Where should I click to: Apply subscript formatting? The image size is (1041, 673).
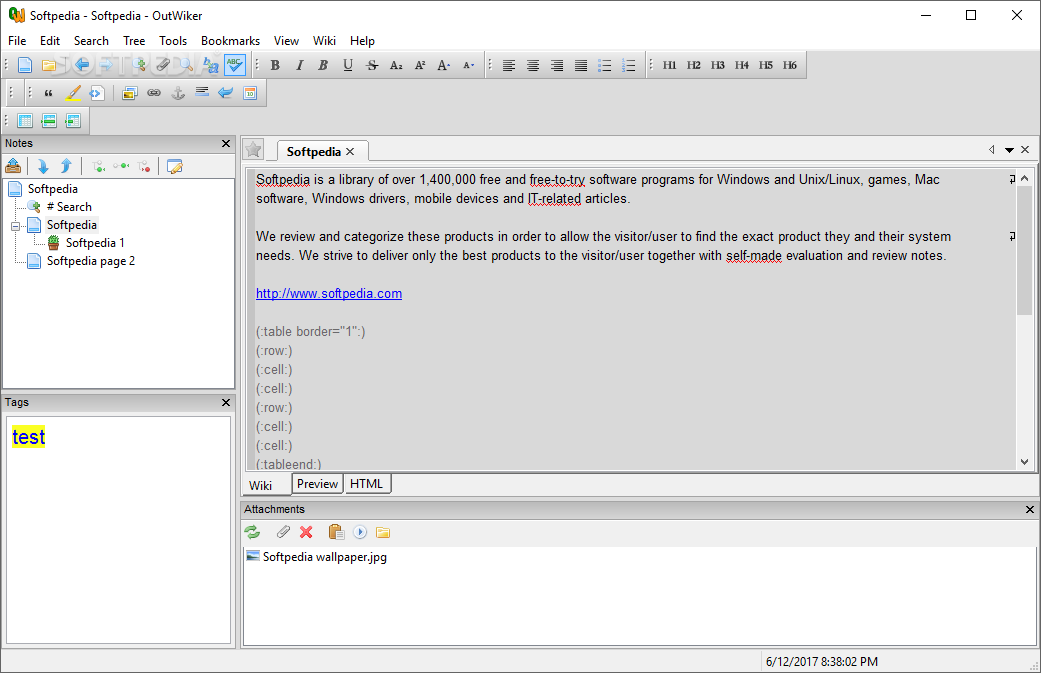[396, 65]
